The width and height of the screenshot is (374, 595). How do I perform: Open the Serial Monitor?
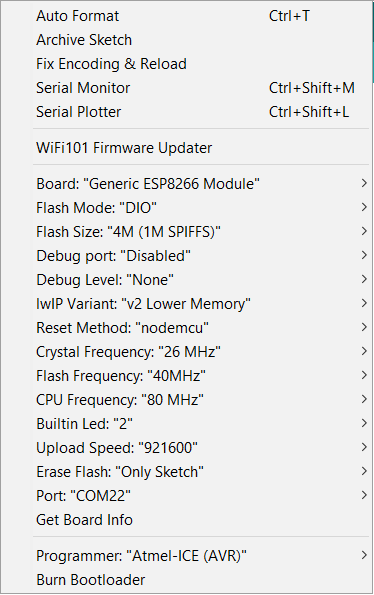201,88
